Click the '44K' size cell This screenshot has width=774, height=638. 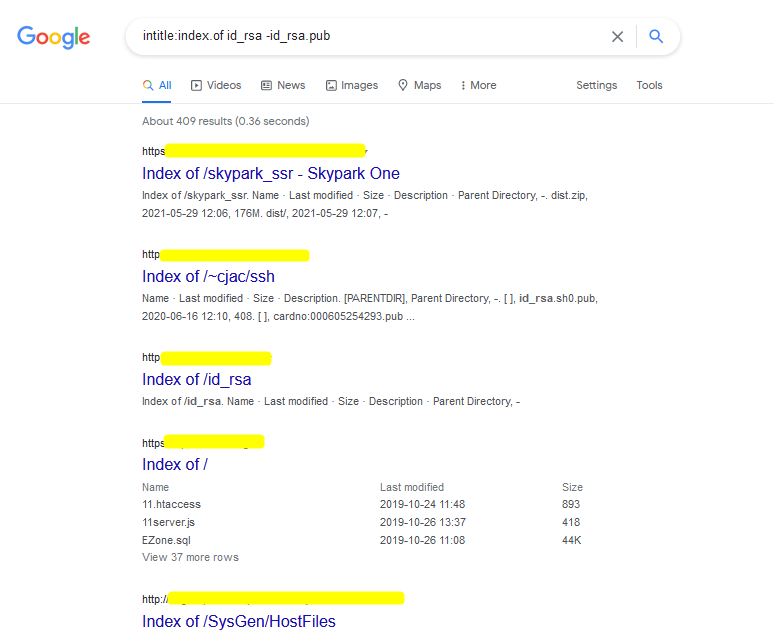[572, 540]
